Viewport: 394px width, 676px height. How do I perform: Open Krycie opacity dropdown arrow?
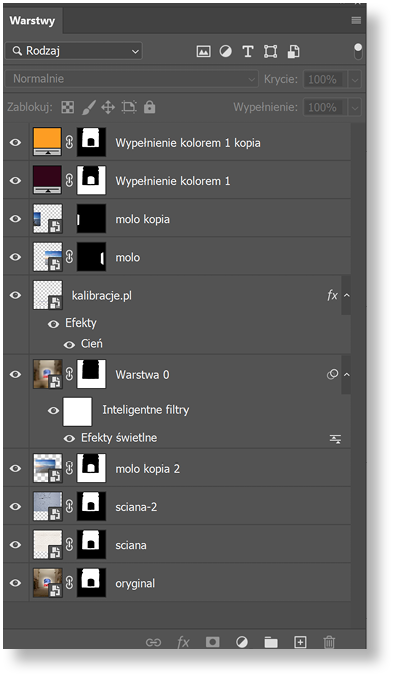tap(355, 80)
